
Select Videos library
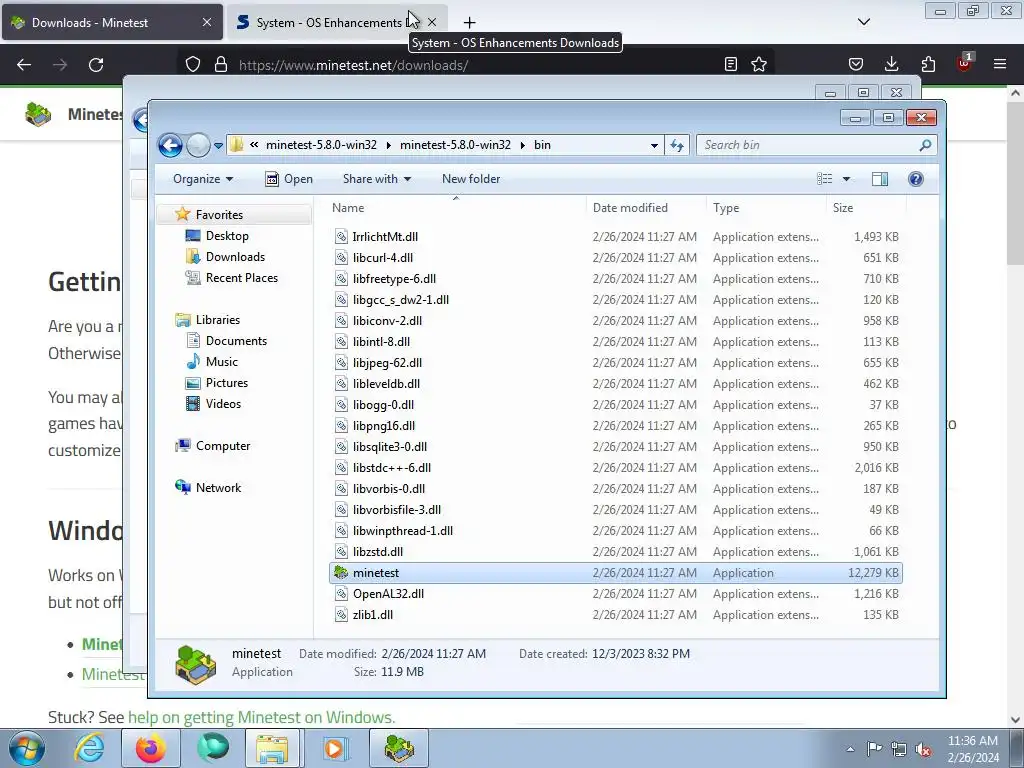(x=223, y=404)
